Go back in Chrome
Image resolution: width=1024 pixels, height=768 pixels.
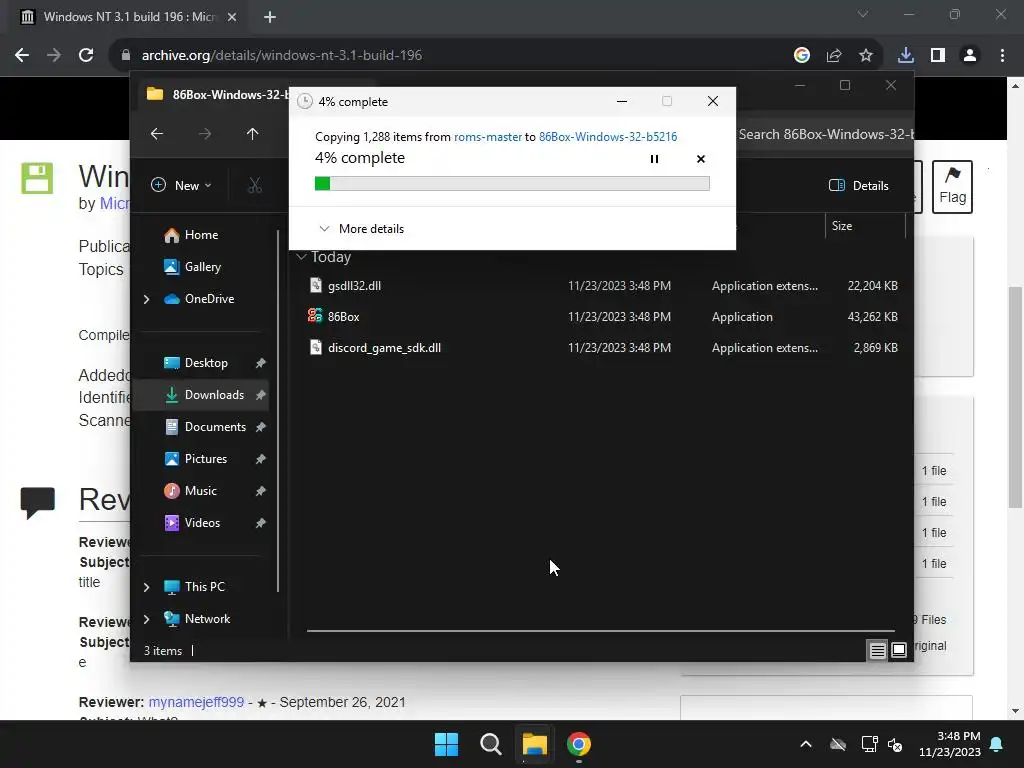point(22,56)
